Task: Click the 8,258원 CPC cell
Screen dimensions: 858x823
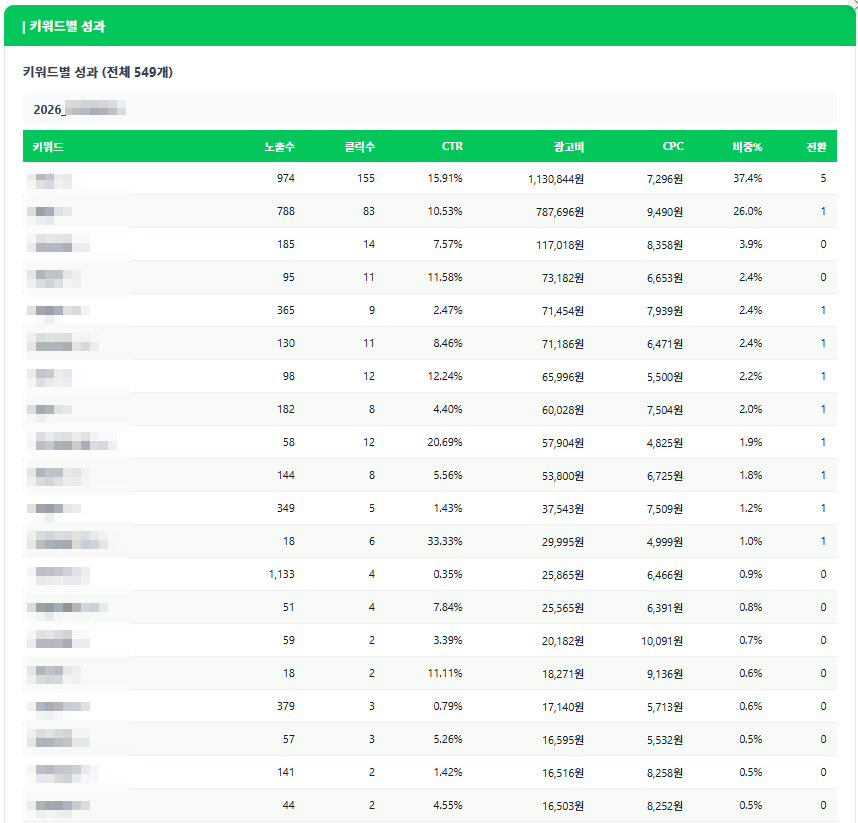Action: [664, 773]
